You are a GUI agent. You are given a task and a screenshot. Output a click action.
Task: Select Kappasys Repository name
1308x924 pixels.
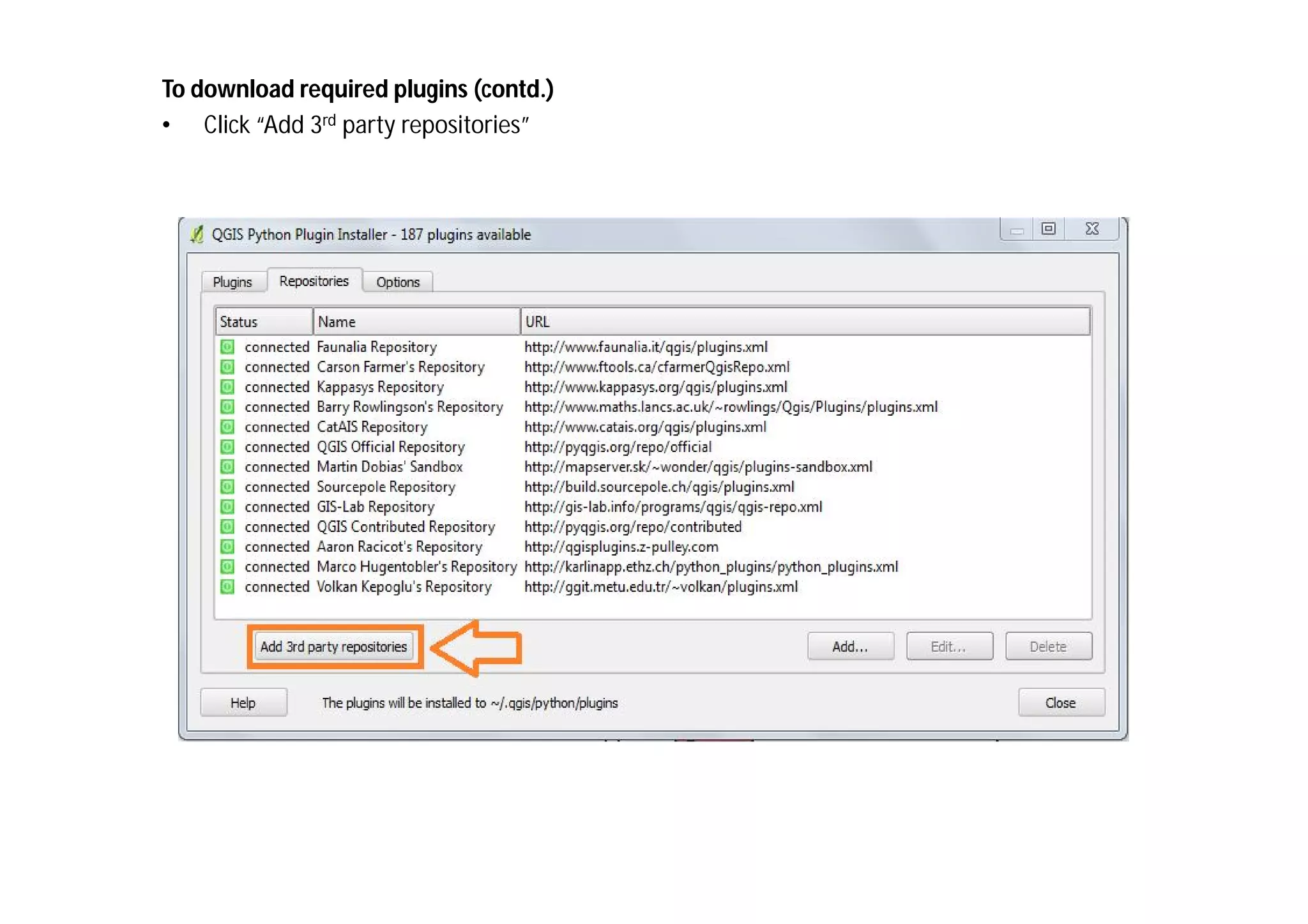380,386
